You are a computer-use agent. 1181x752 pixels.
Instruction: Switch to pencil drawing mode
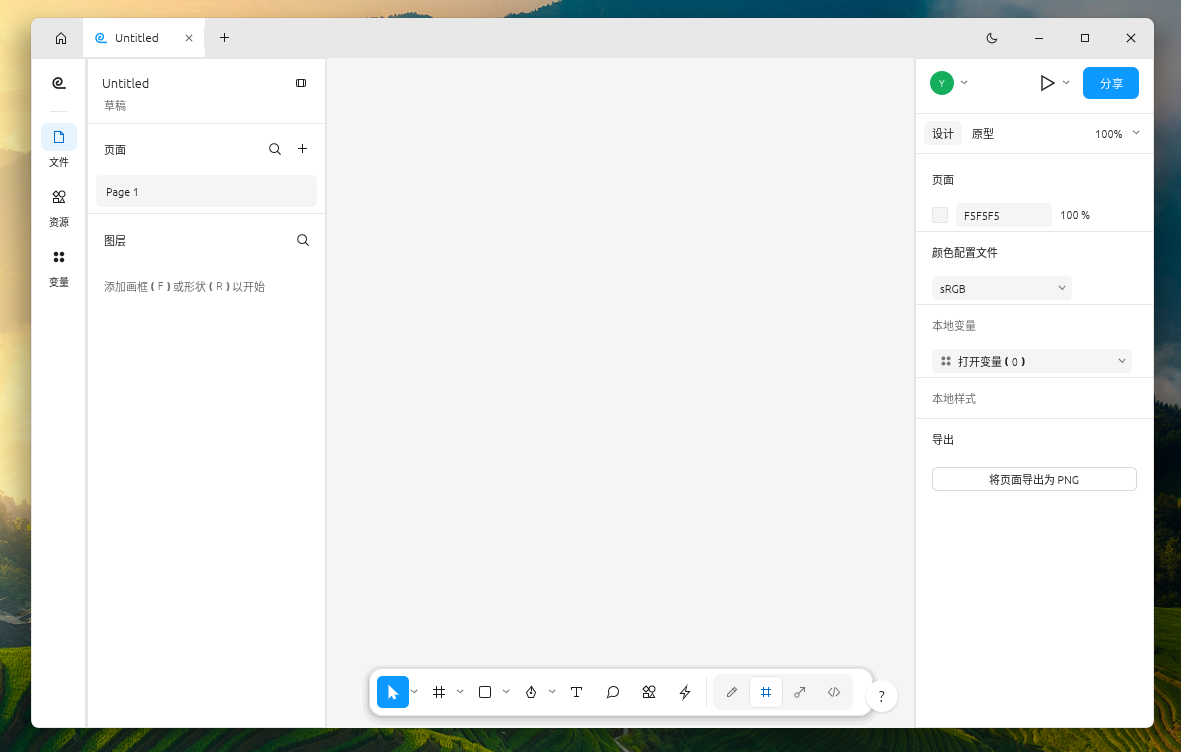point(731,692)
